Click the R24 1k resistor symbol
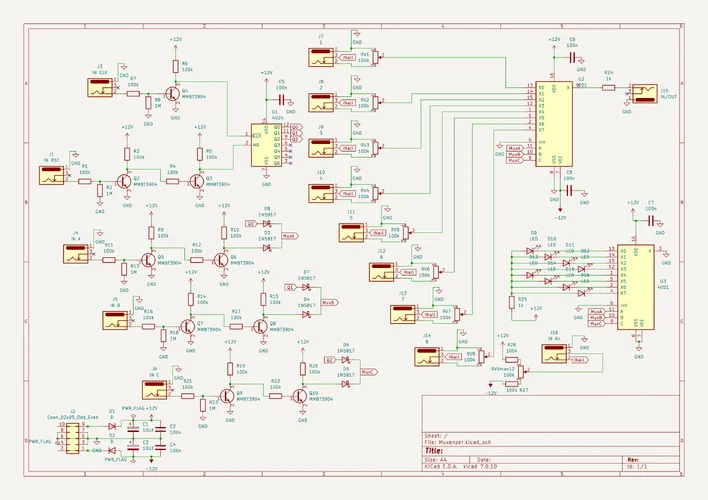 (609, 88)
